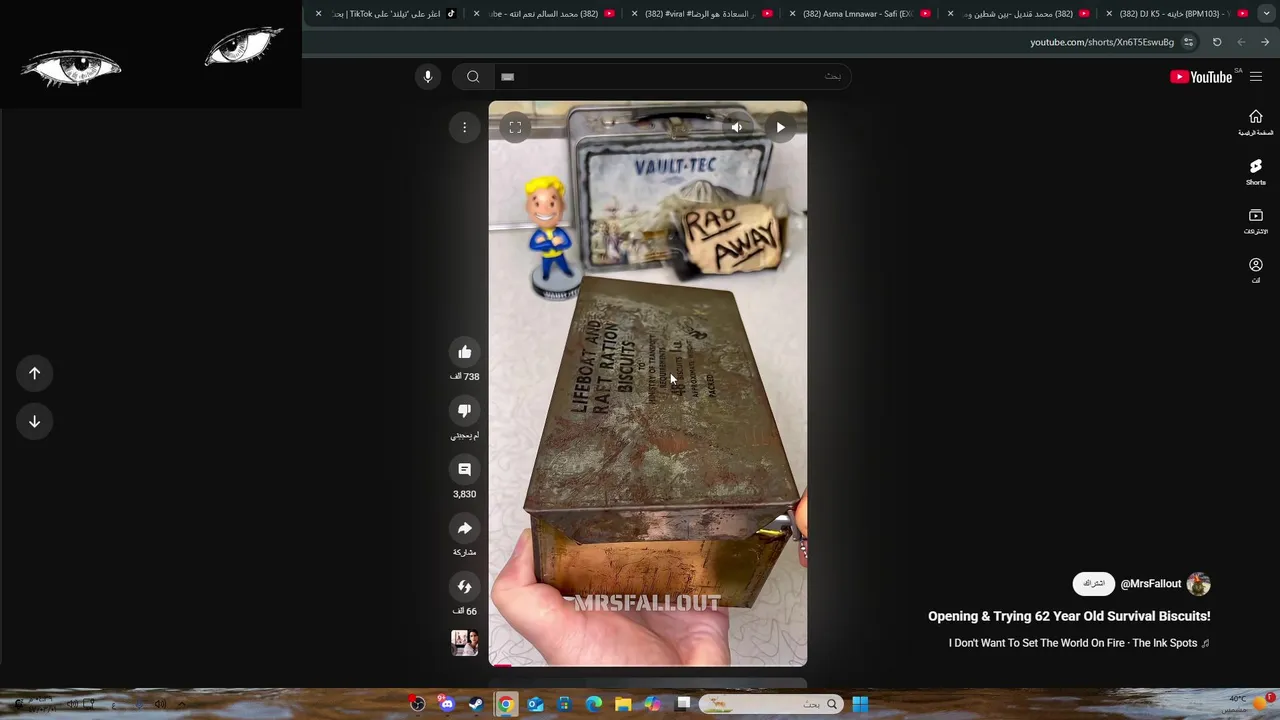Reload the page with refresh icon
1280x720 pixels.
(1217, 42)
